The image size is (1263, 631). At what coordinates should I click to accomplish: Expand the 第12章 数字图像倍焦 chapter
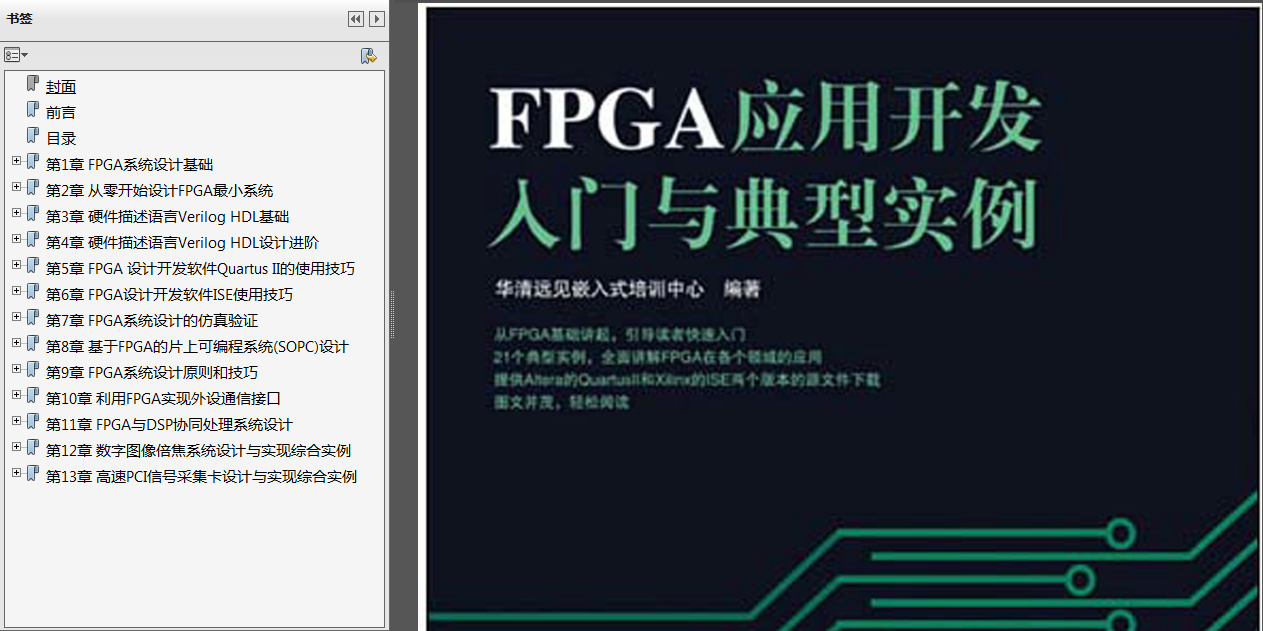tap(16, 446)
